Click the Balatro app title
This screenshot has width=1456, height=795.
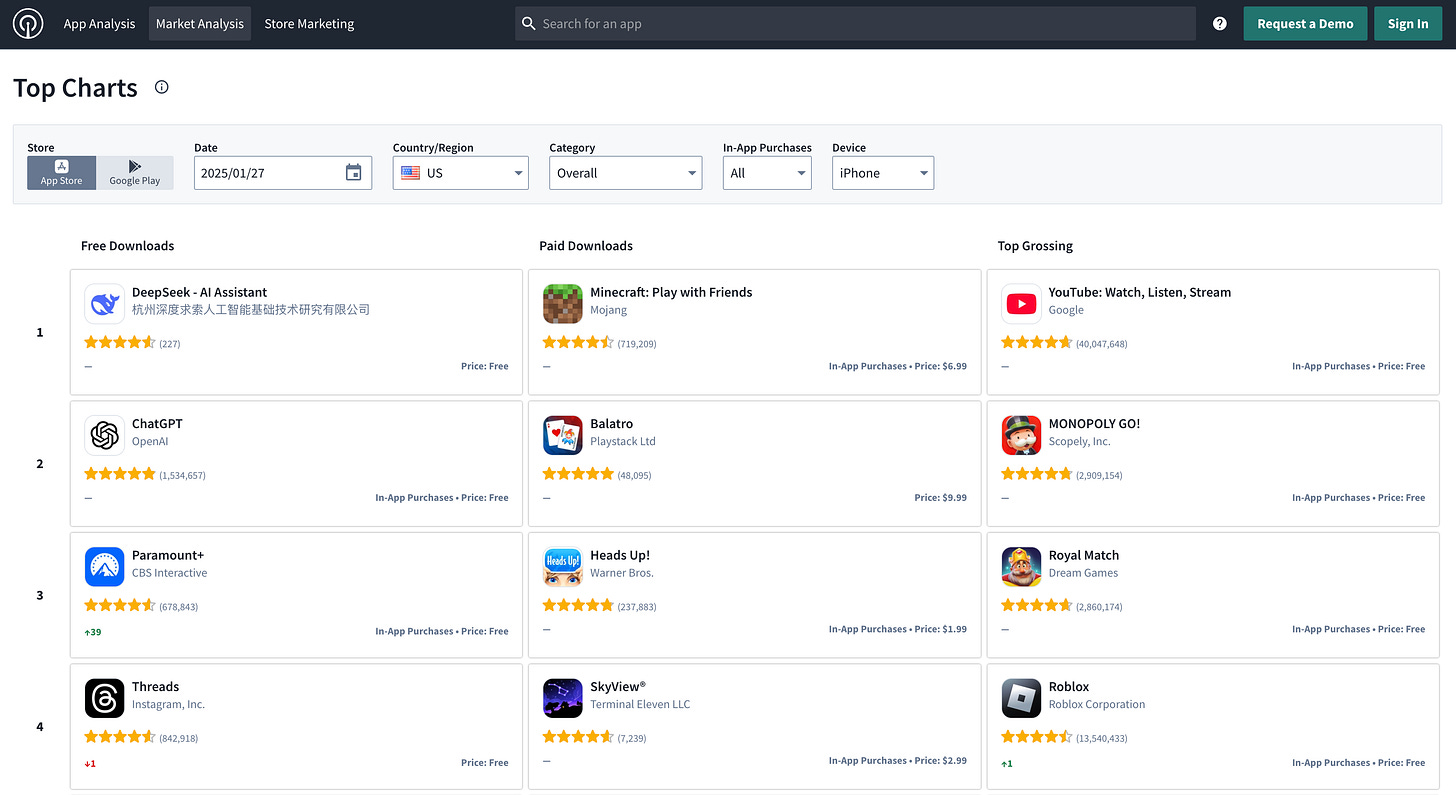(x=611, y=424)
